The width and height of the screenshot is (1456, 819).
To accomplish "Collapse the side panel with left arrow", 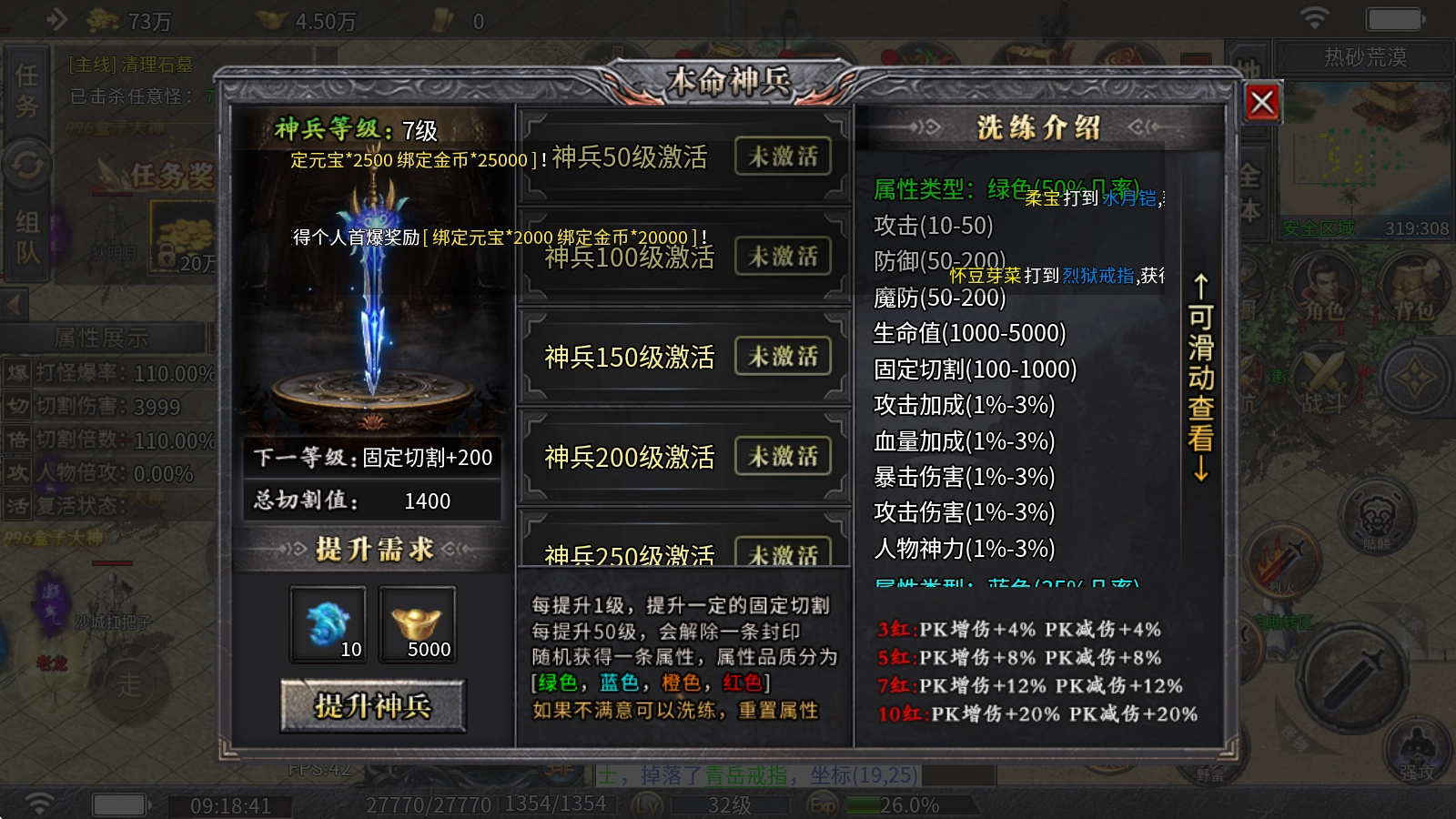I will (x=15, y=305).
